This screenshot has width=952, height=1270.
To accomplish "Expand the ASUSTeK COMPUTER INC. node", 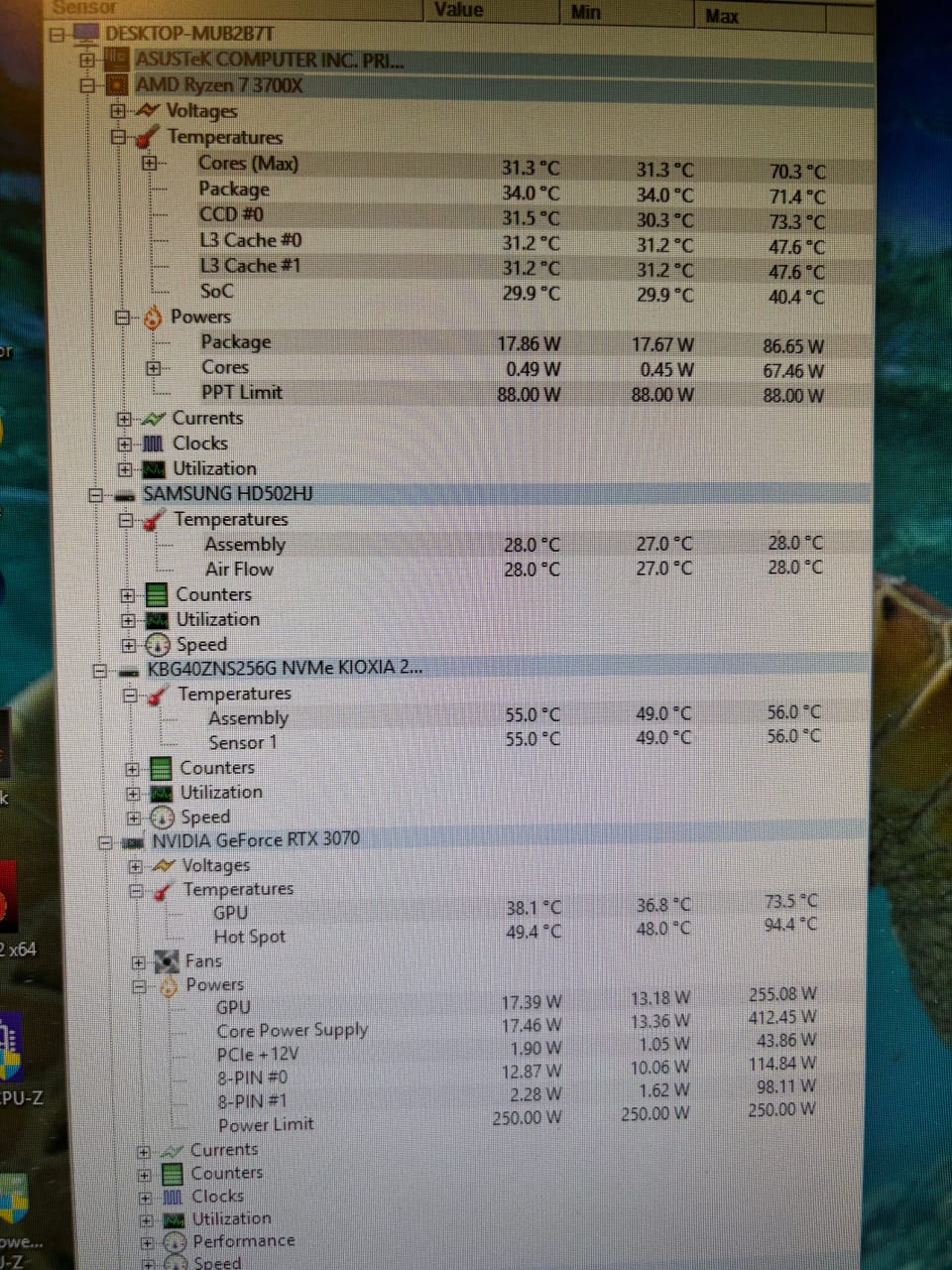I will pos(87,60).
